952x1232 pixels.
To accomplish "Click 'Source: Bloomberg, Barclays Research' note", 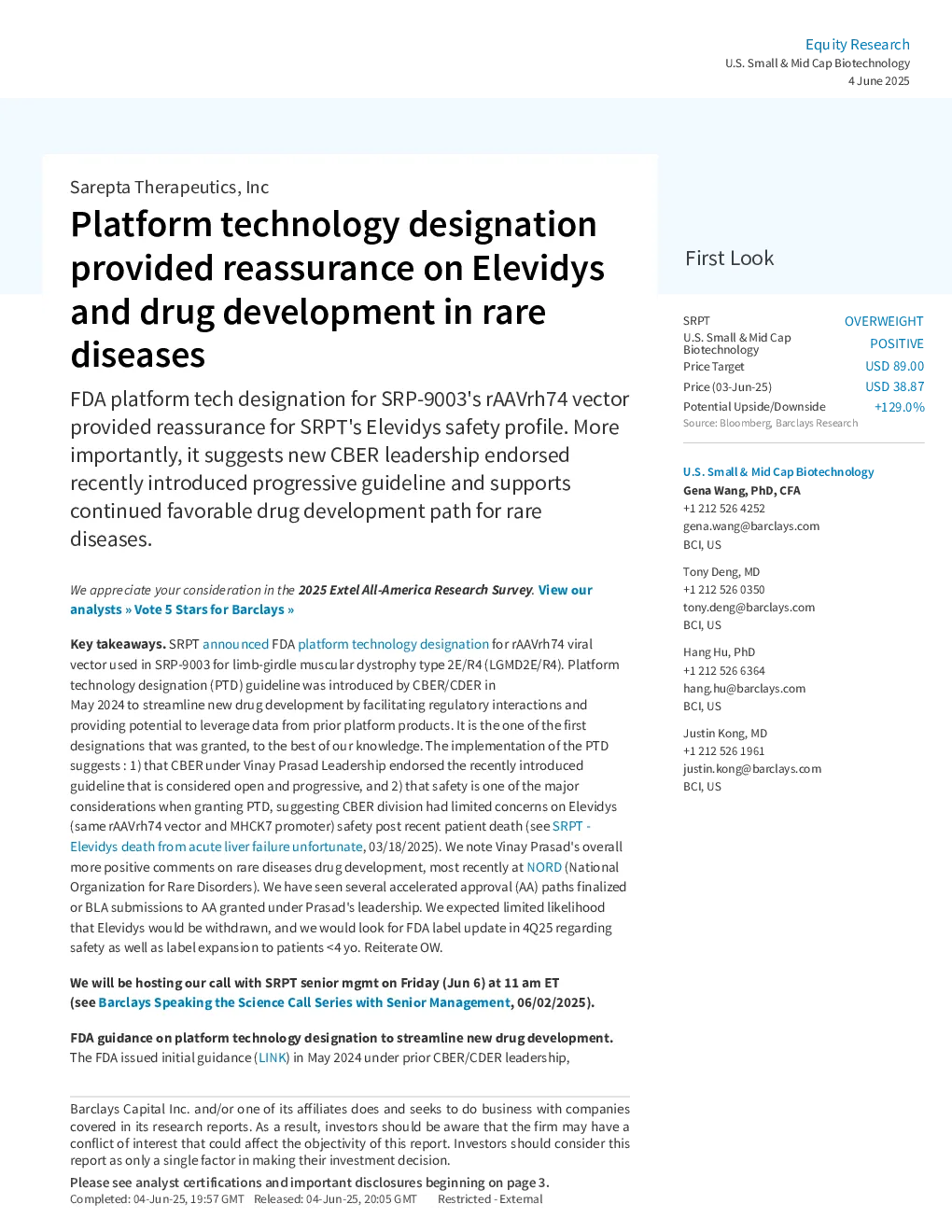I will [770, 424].
